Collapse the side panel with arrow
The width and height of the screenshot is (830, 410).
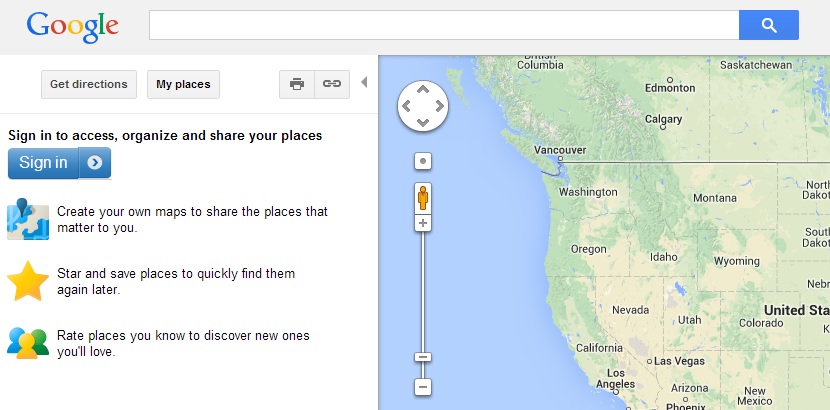pos(364,82)
